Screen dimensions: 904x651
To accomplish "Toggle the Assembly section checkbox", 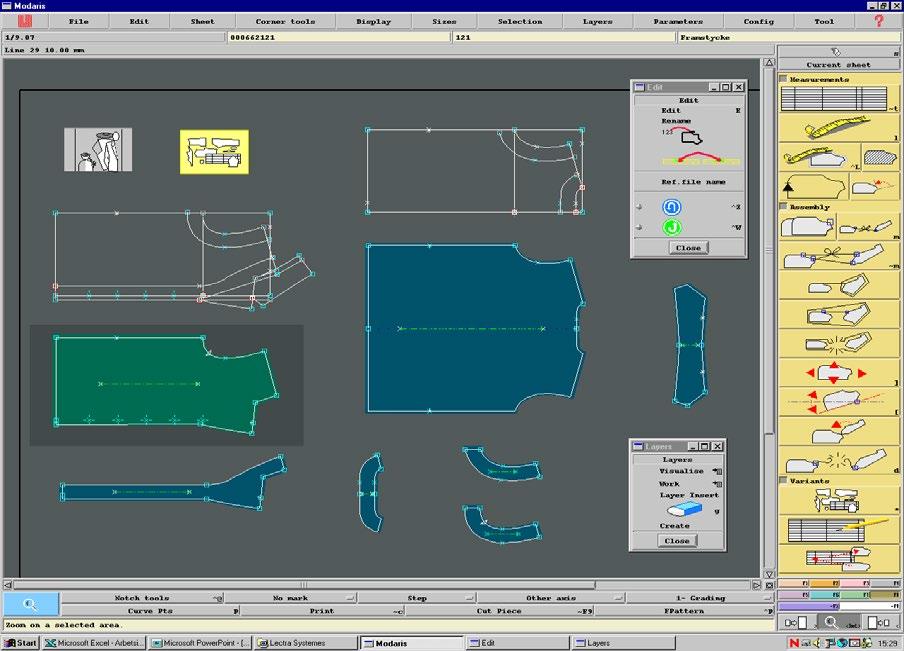I will point(784,206).
